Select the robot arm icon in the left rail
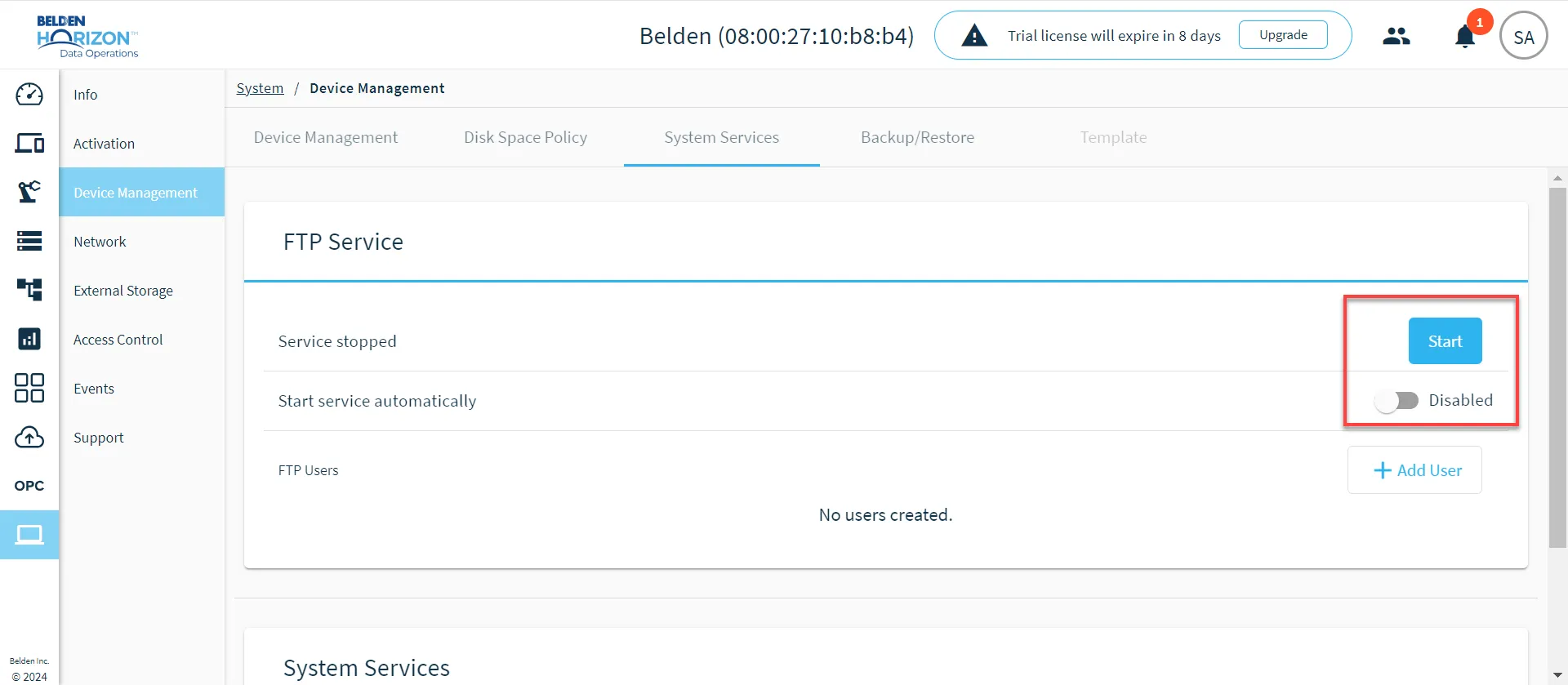 click(x=29, y=192)
